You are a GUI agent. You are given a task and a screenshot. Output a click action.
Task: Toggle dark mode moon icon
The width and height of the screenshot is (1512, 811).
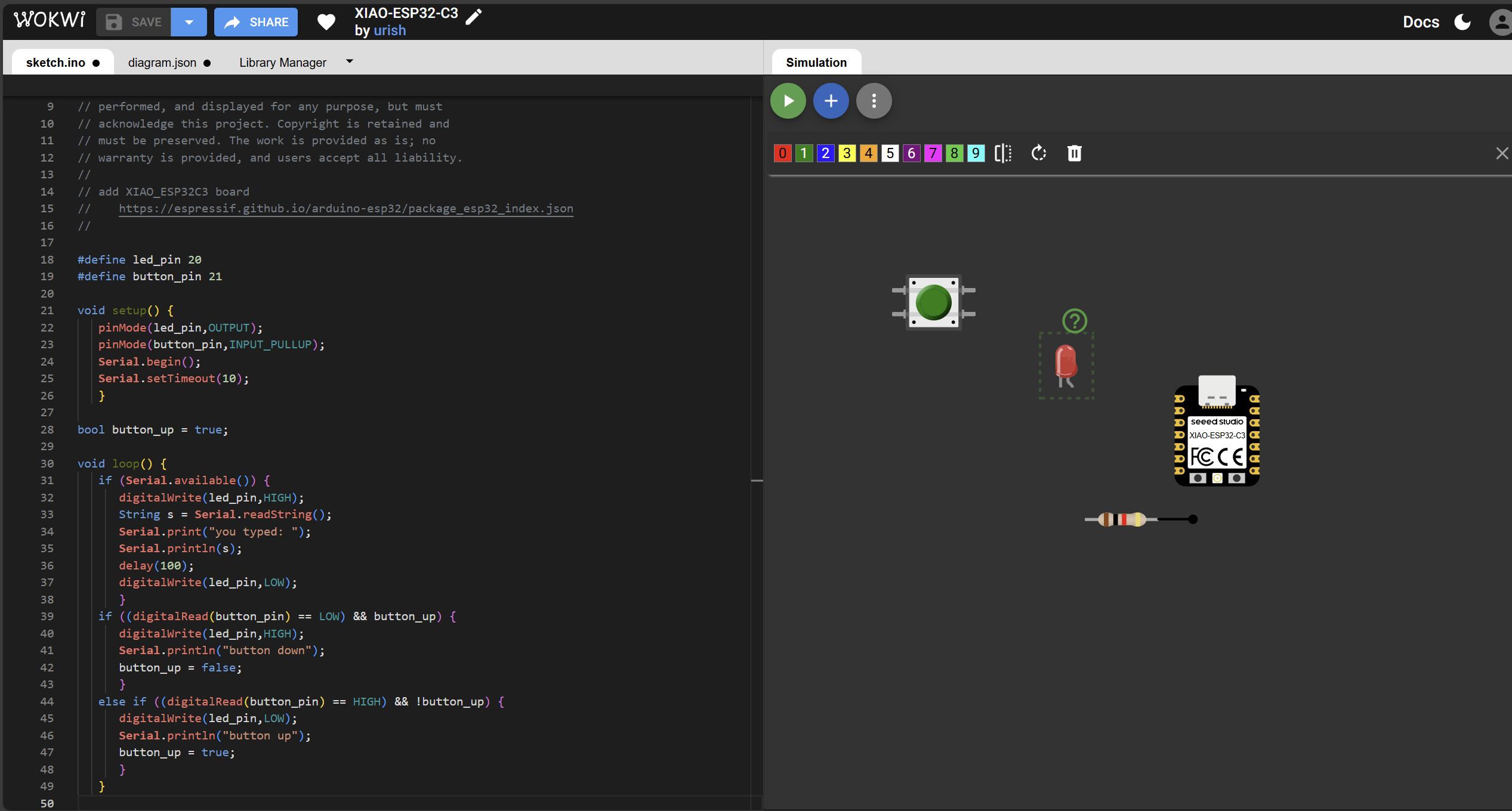pyautogui.click(x=1462, y=22)
